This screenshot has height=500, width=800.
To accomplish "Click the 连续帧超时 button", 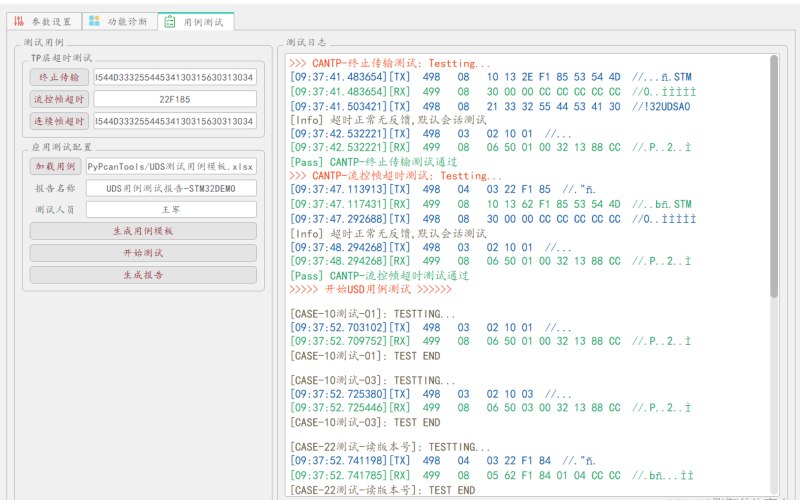I will click(59, 121).
